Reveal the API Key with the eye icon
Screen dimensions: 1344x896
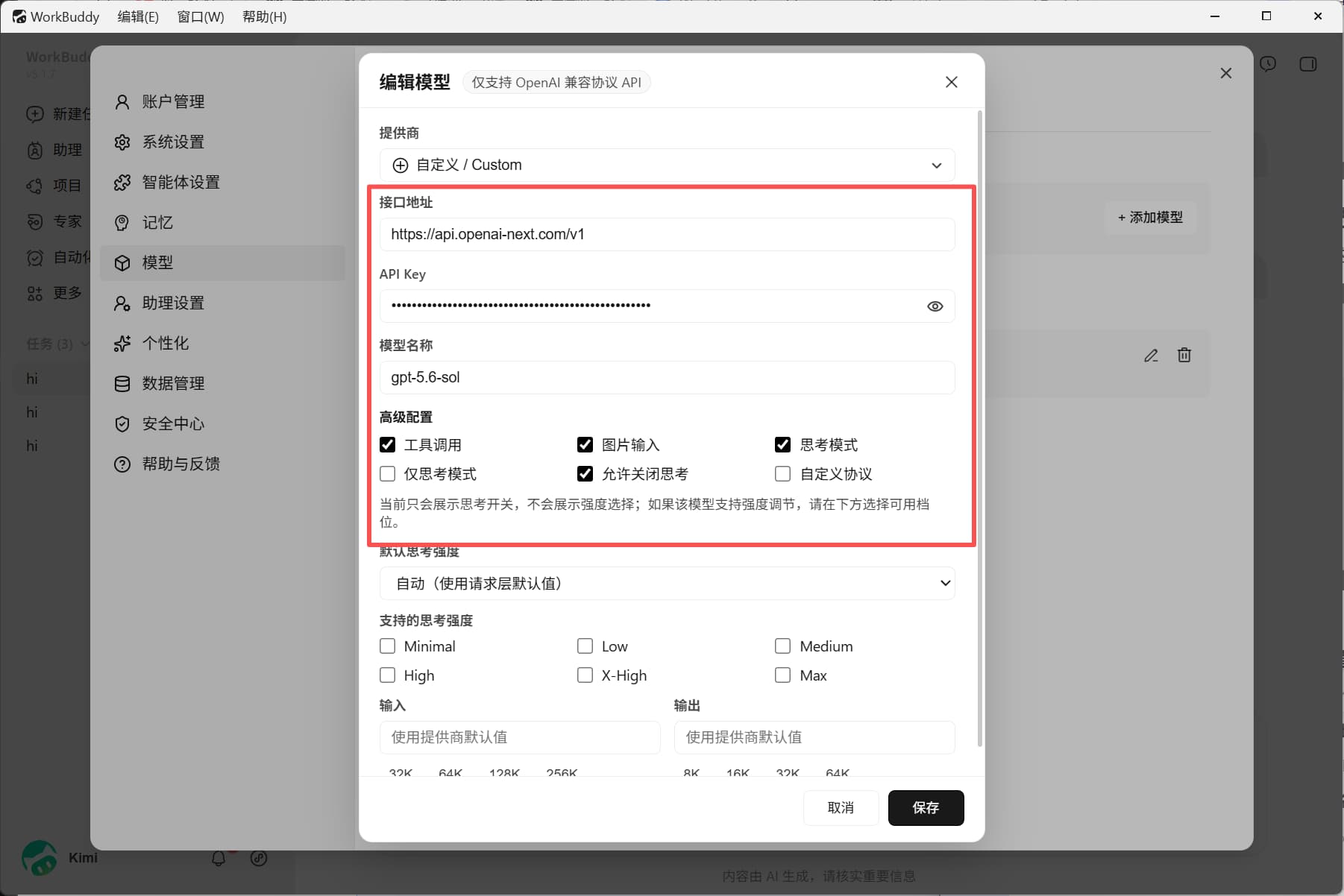tap(935, 306)
